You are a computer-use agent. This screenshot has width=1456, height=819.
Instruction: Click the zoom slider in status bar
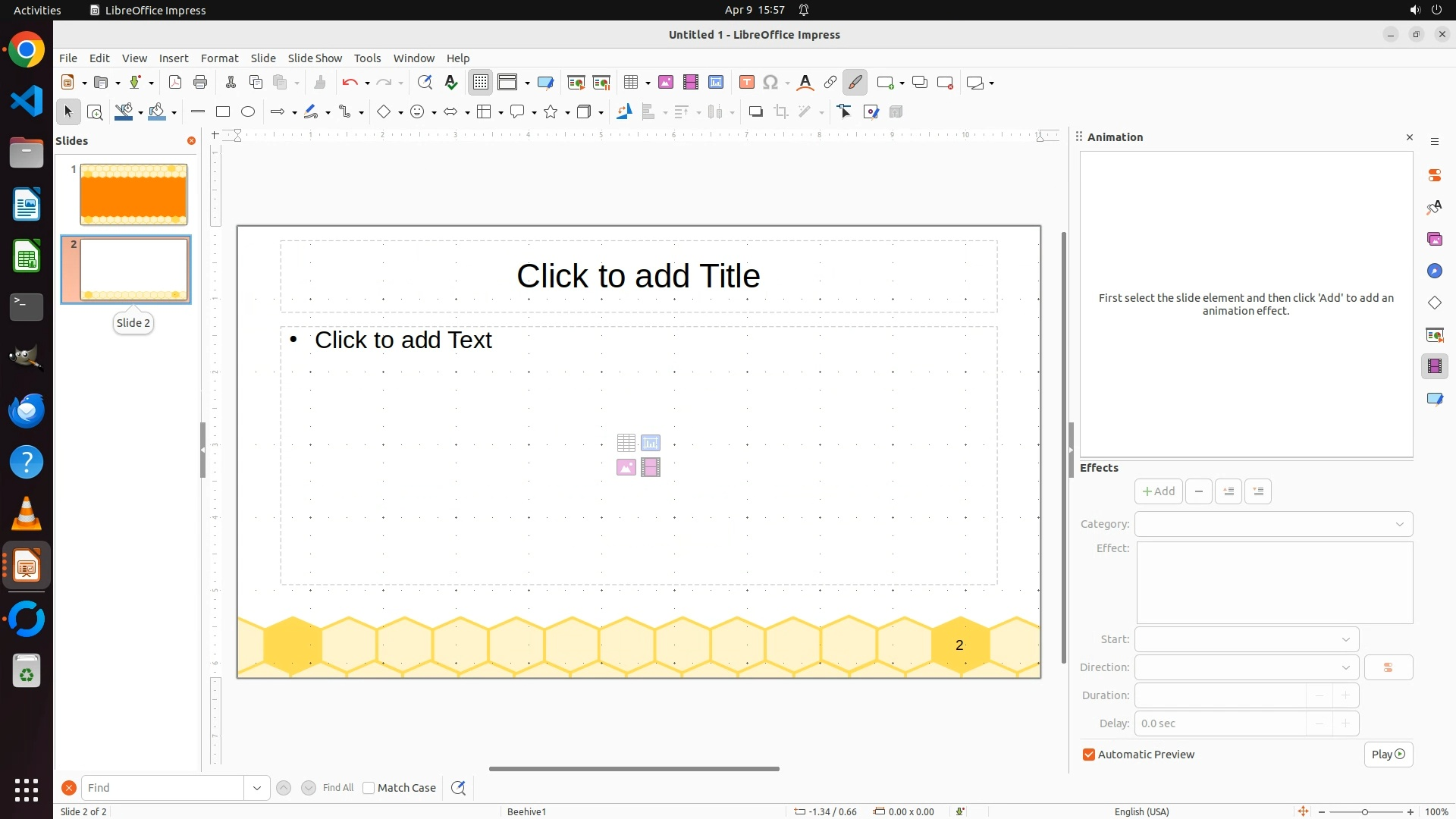tap(1365, 811)
